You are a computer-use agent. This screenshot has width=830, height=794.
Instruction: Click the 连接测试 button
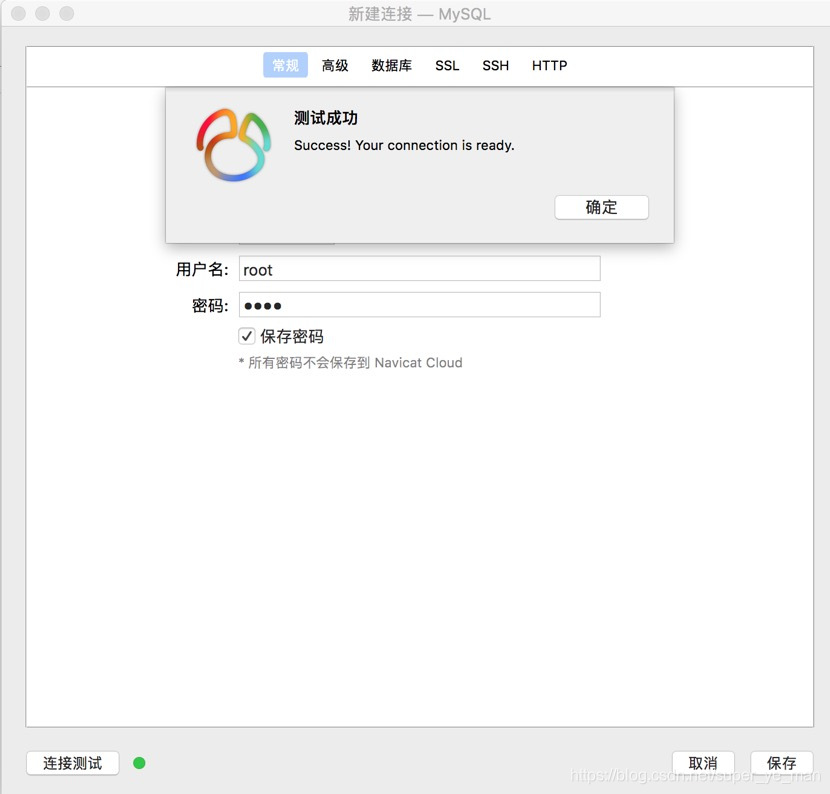click(x=73, y=763)
